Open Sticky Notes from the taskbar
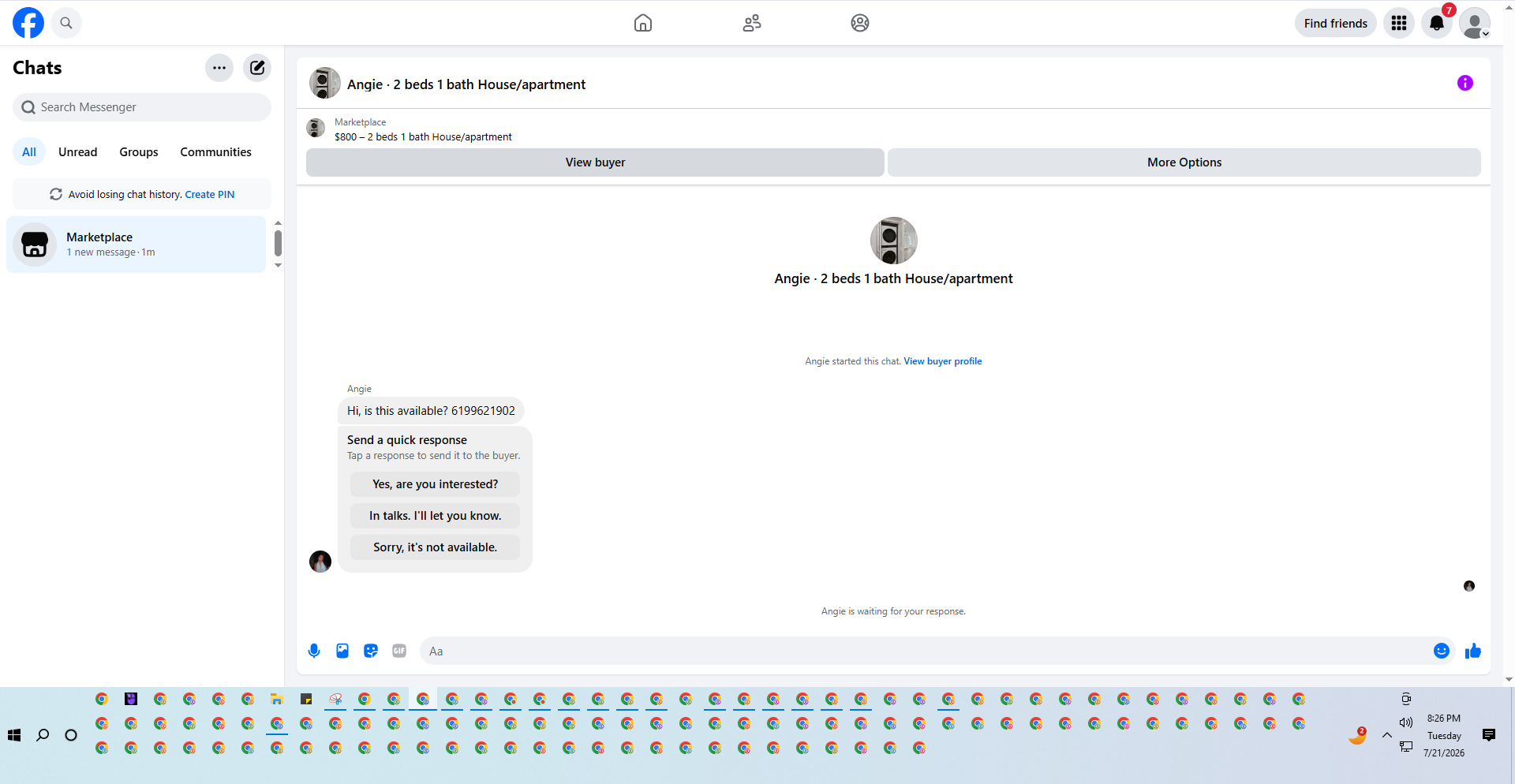 tap(306, 699)
